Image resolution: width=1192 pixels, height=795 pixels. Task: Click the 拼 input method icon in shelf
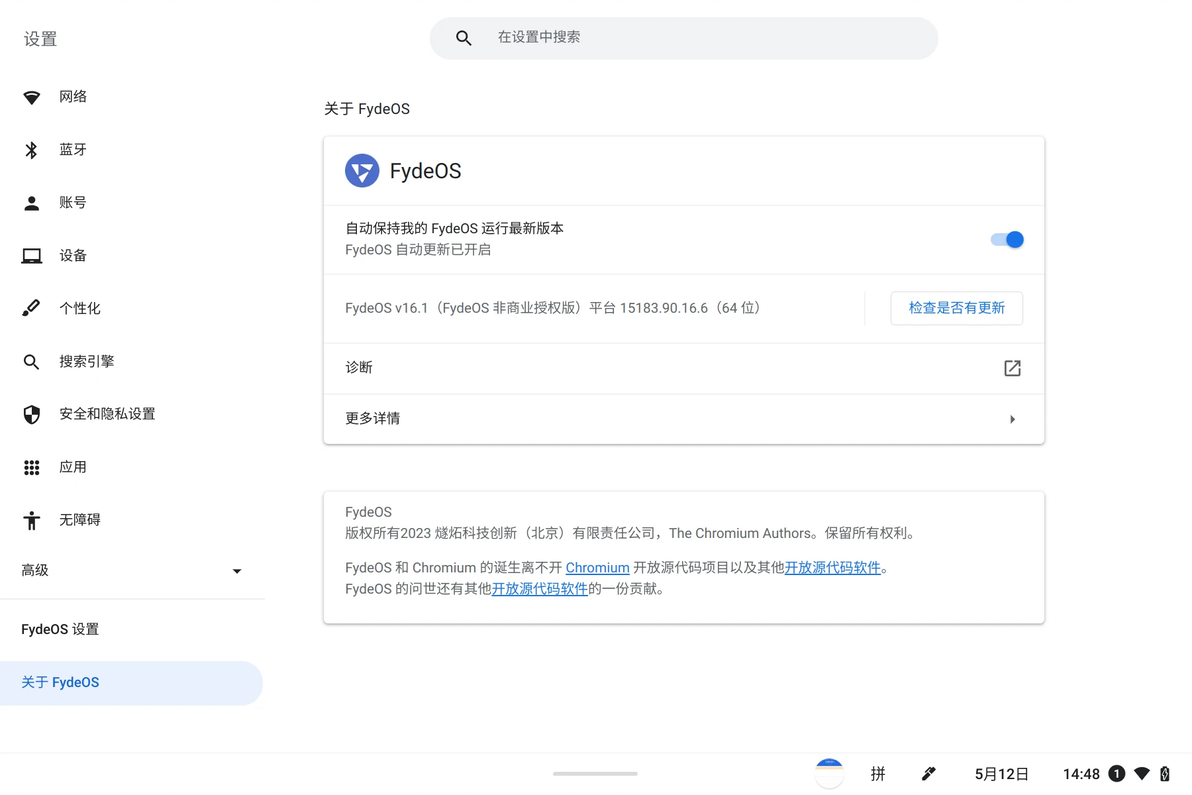pyautogui.click(x=878, y=774)
